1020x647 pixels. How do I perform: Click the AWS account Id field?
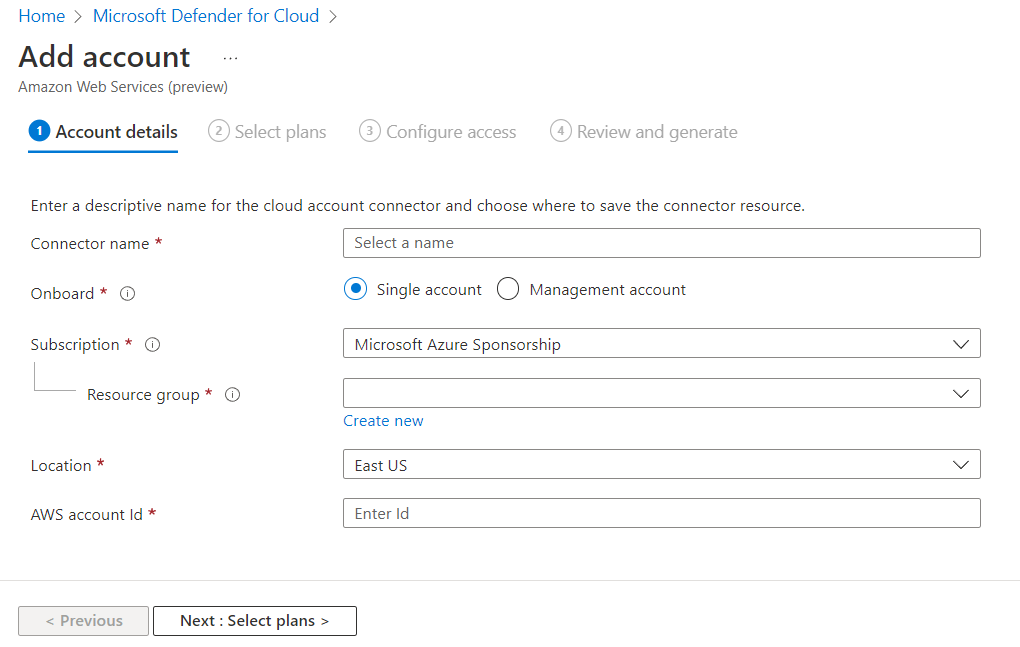(662, 513)
